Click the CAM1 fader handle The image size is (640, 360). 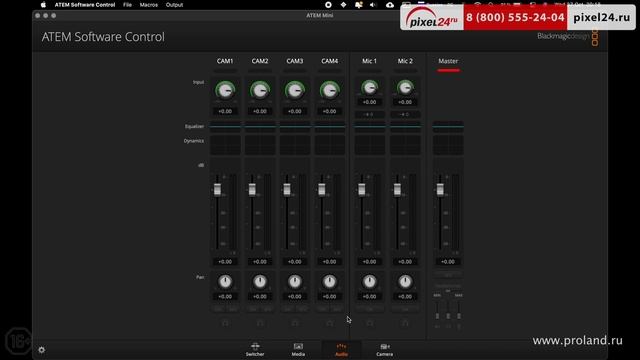pos(217,189)
